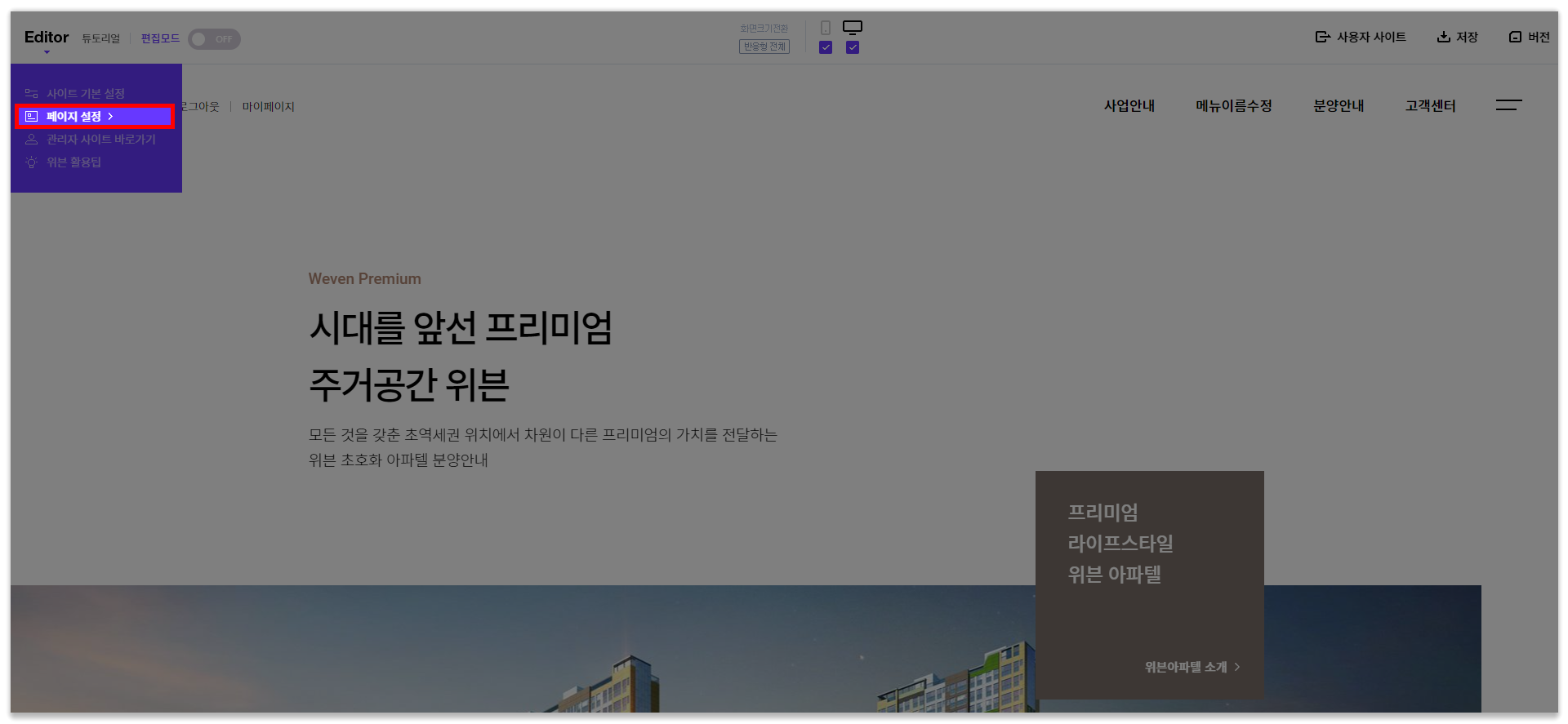Open 관리자 사이트 바로가기 menu item
1568x724 pixels.
100,140
